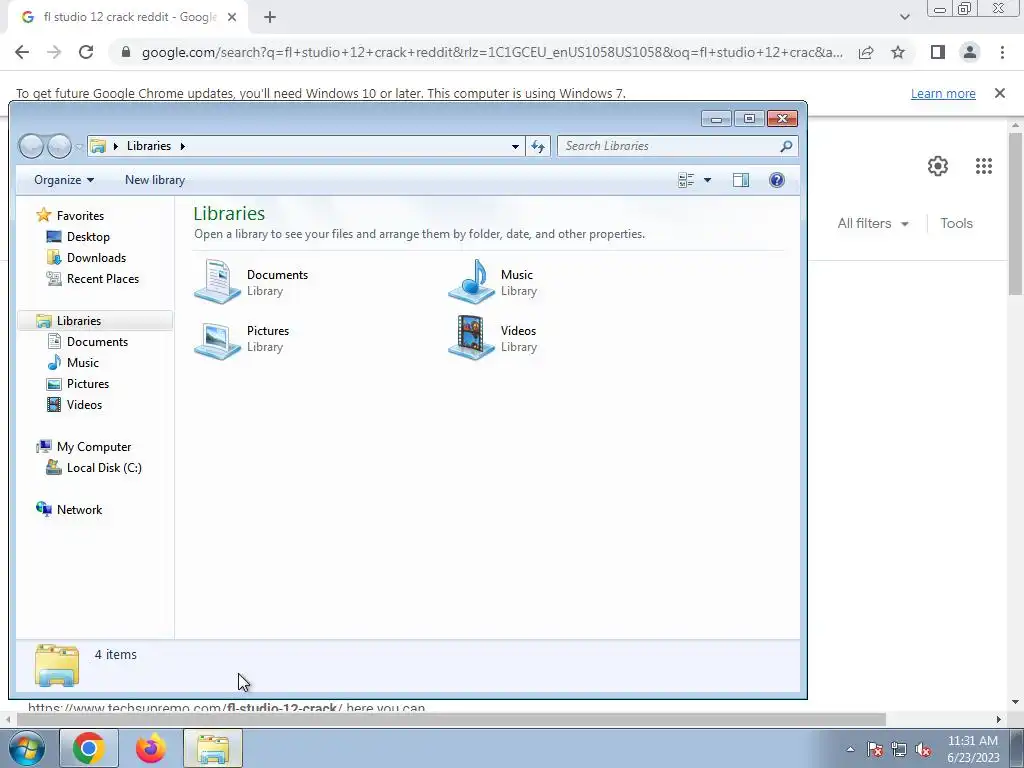Click the Windows Explorer taskbar icon
The image size is (1024, 768).
click(x=213, y=748)
